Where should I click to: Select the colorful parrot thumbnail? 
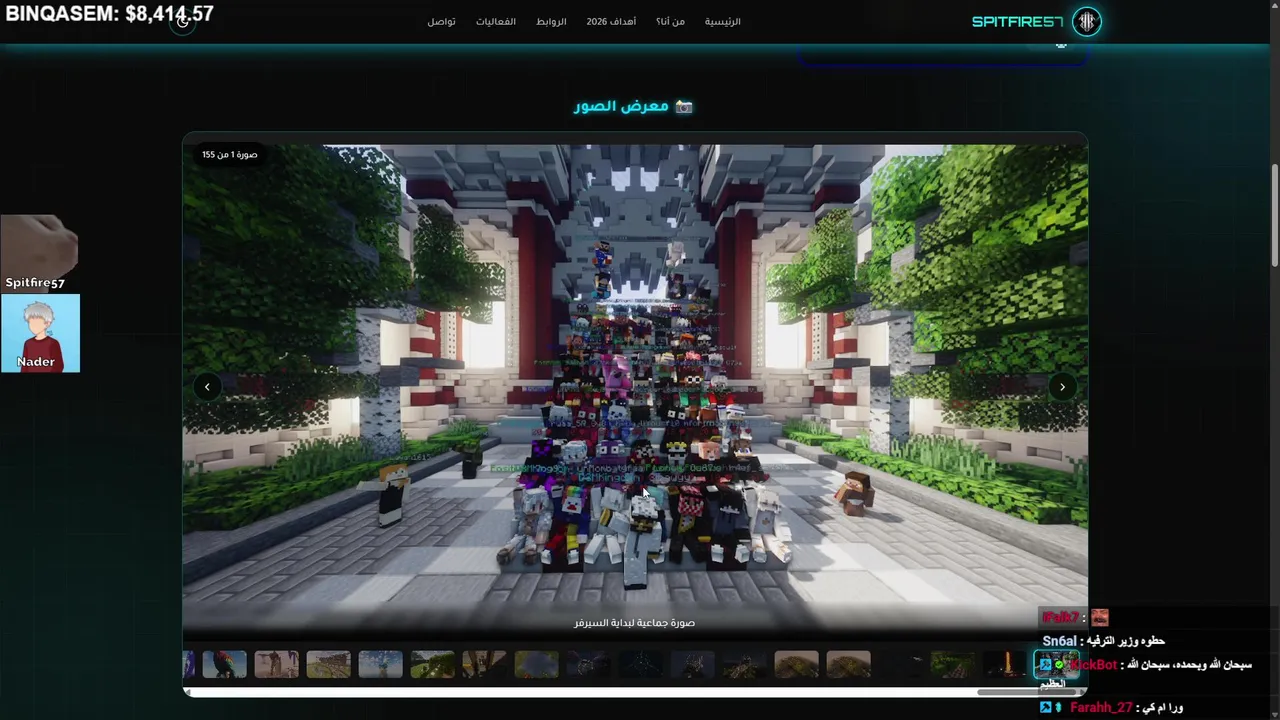pos(224,664)
